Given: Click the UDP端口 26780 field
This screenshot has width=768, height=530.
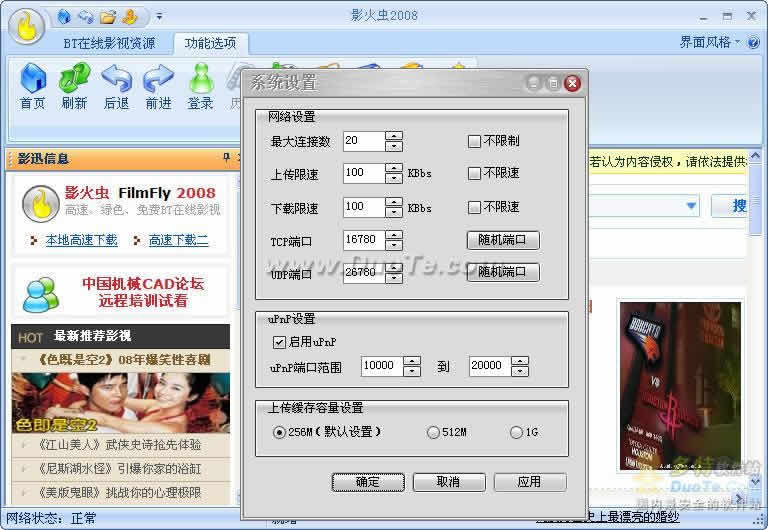Looking at the screenshot, I should (x=364, y=273).
